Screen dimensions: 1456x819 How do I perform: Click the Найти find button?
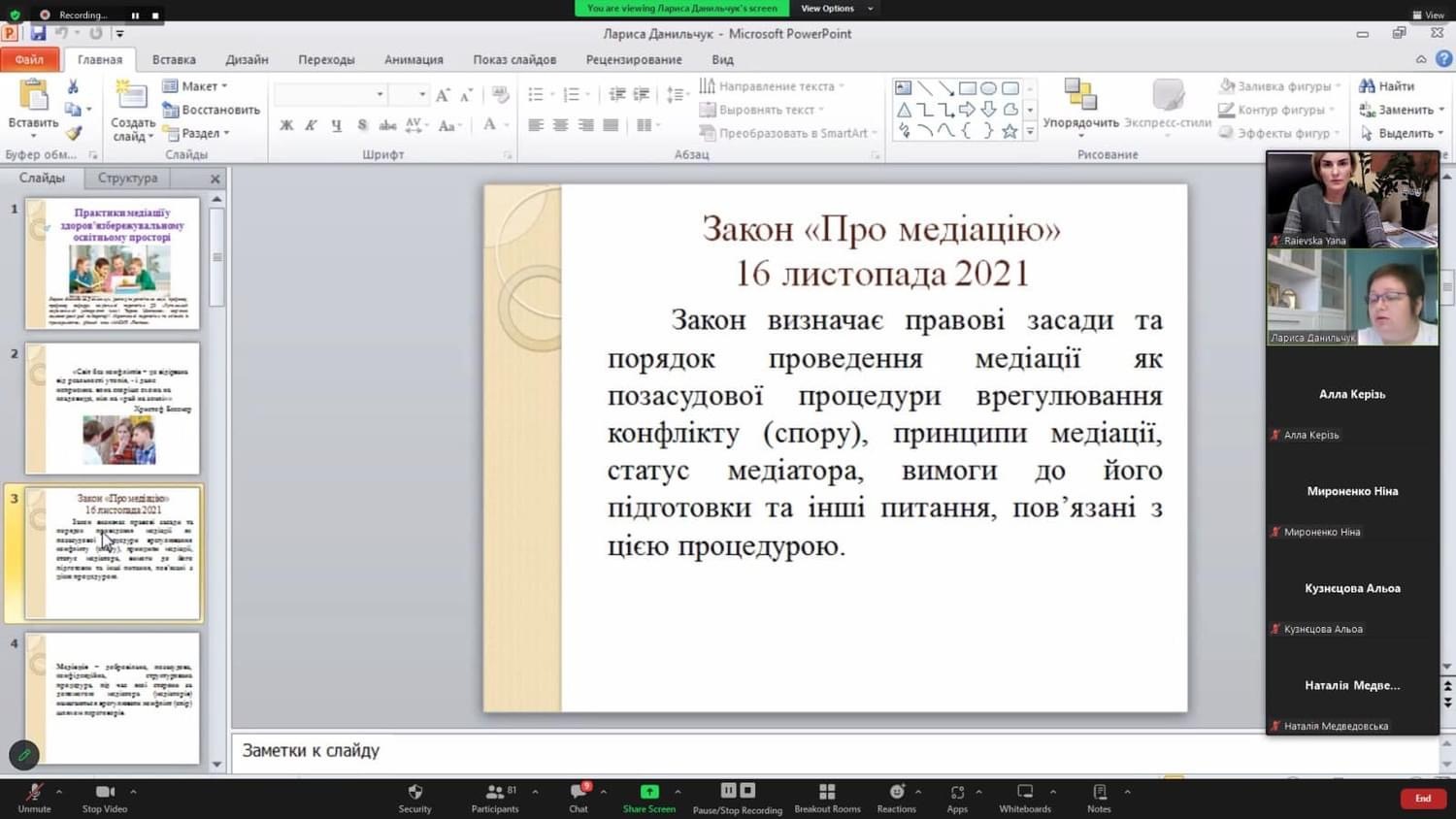click(x=1387, y=86)
